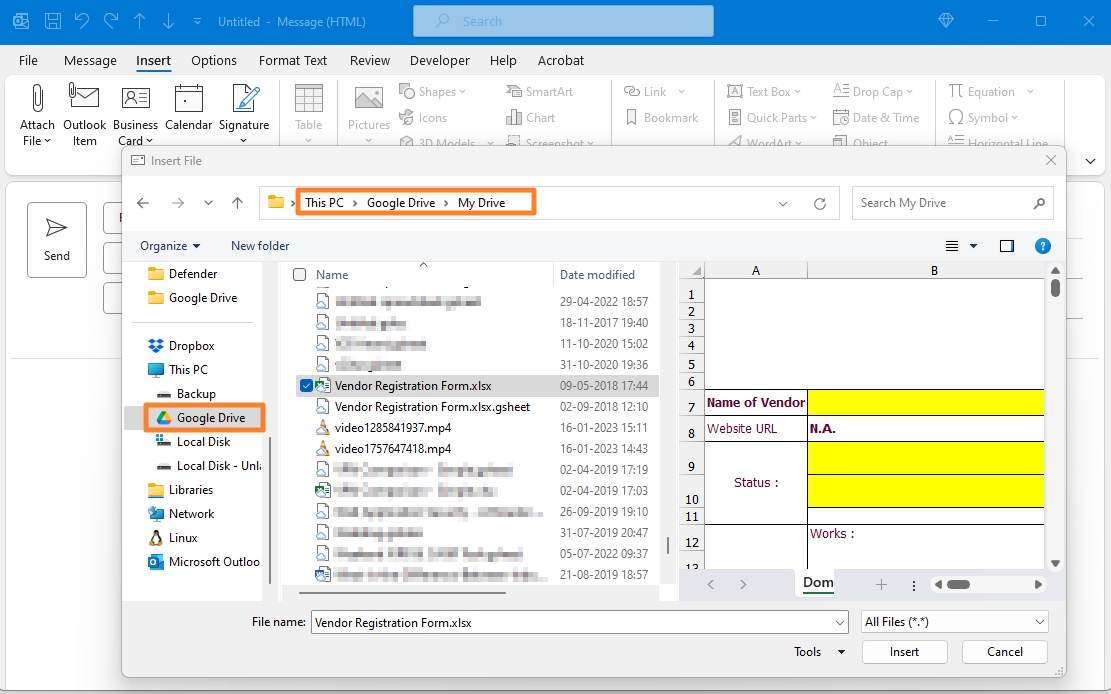Toggle the select-all checkbox above Name column
The image size is (1111, 694).
point(298,274)
